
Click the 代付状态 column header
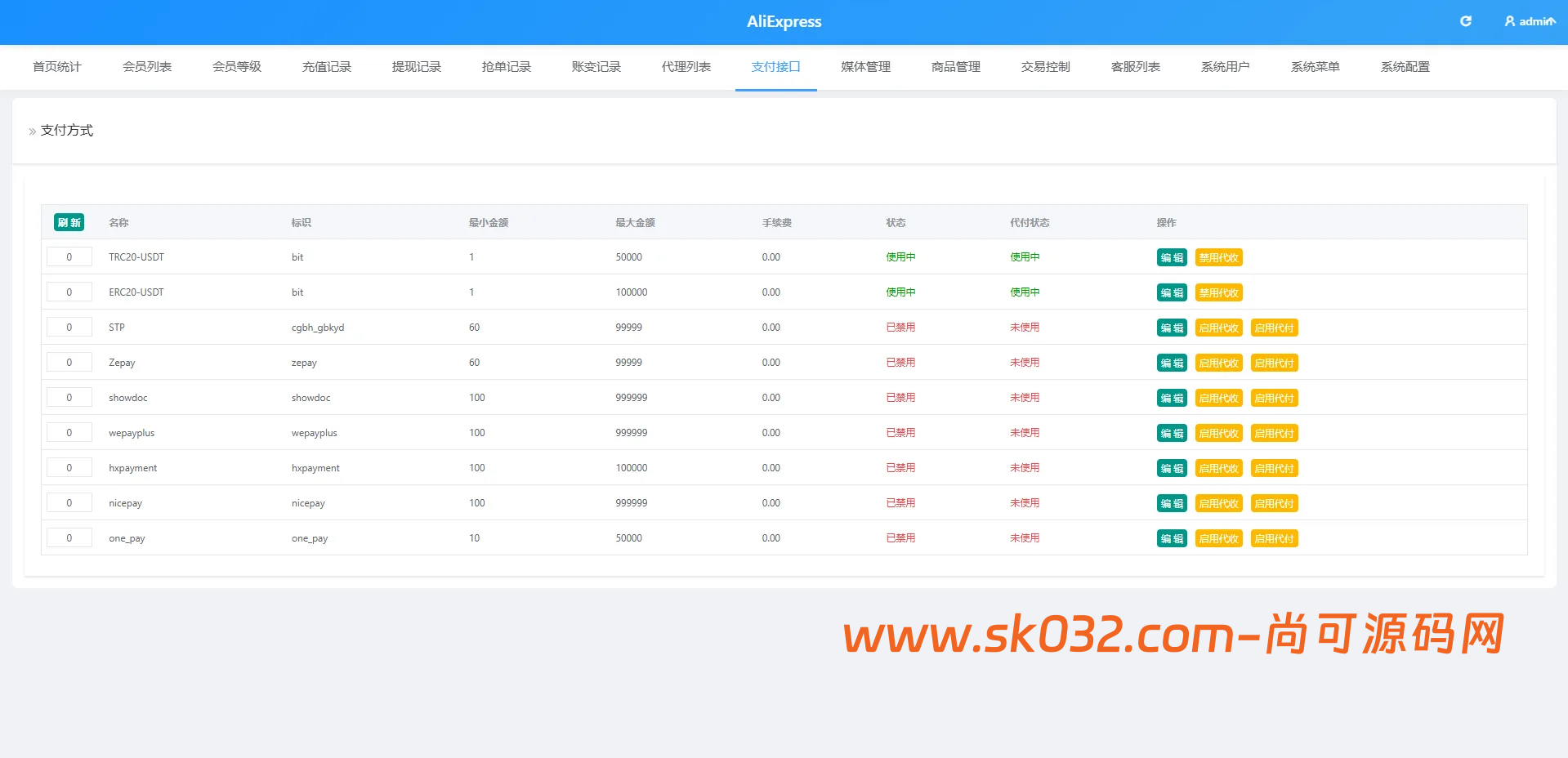[1030, 222]
